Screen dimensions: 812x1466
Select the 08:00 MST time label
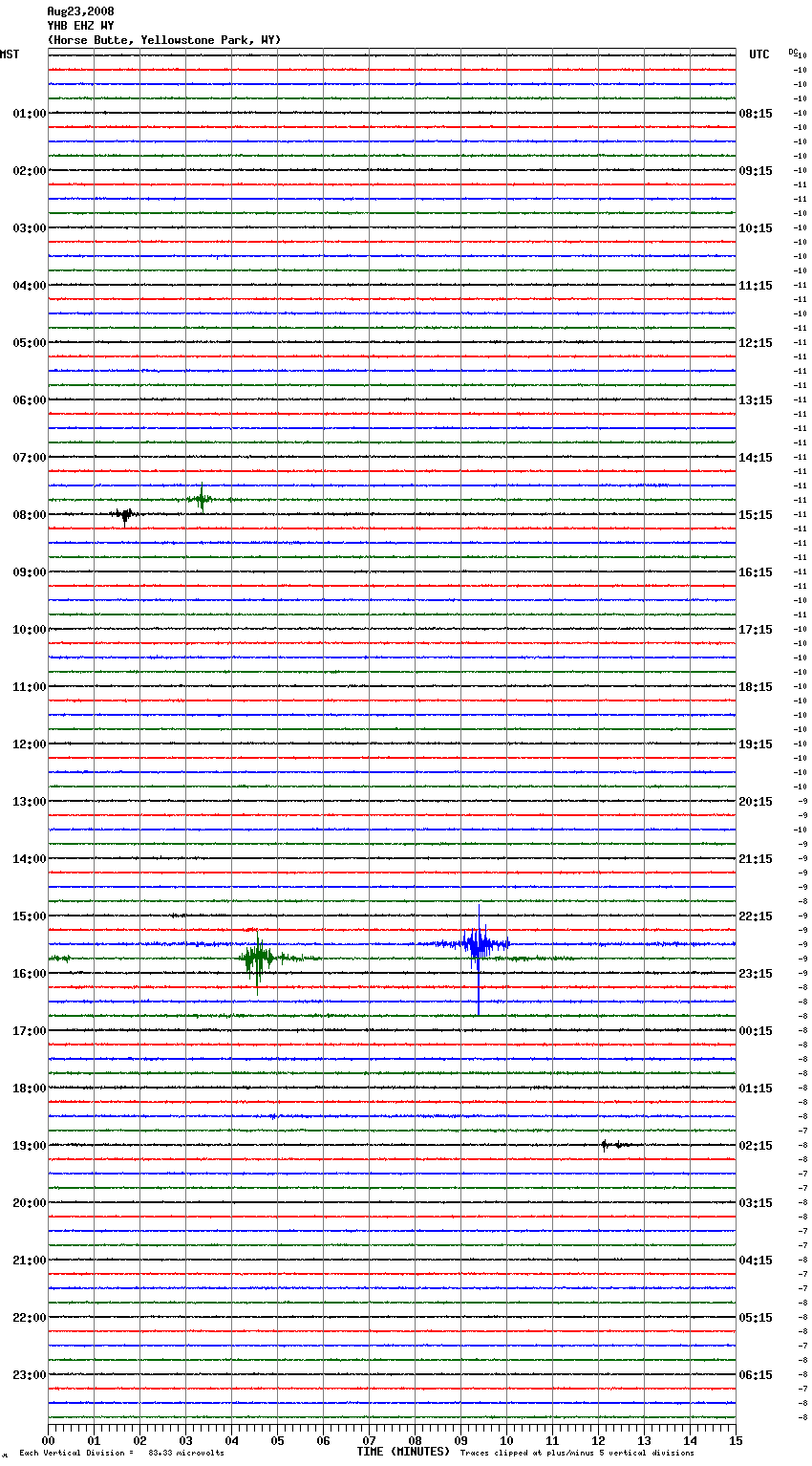coord(30,515)
